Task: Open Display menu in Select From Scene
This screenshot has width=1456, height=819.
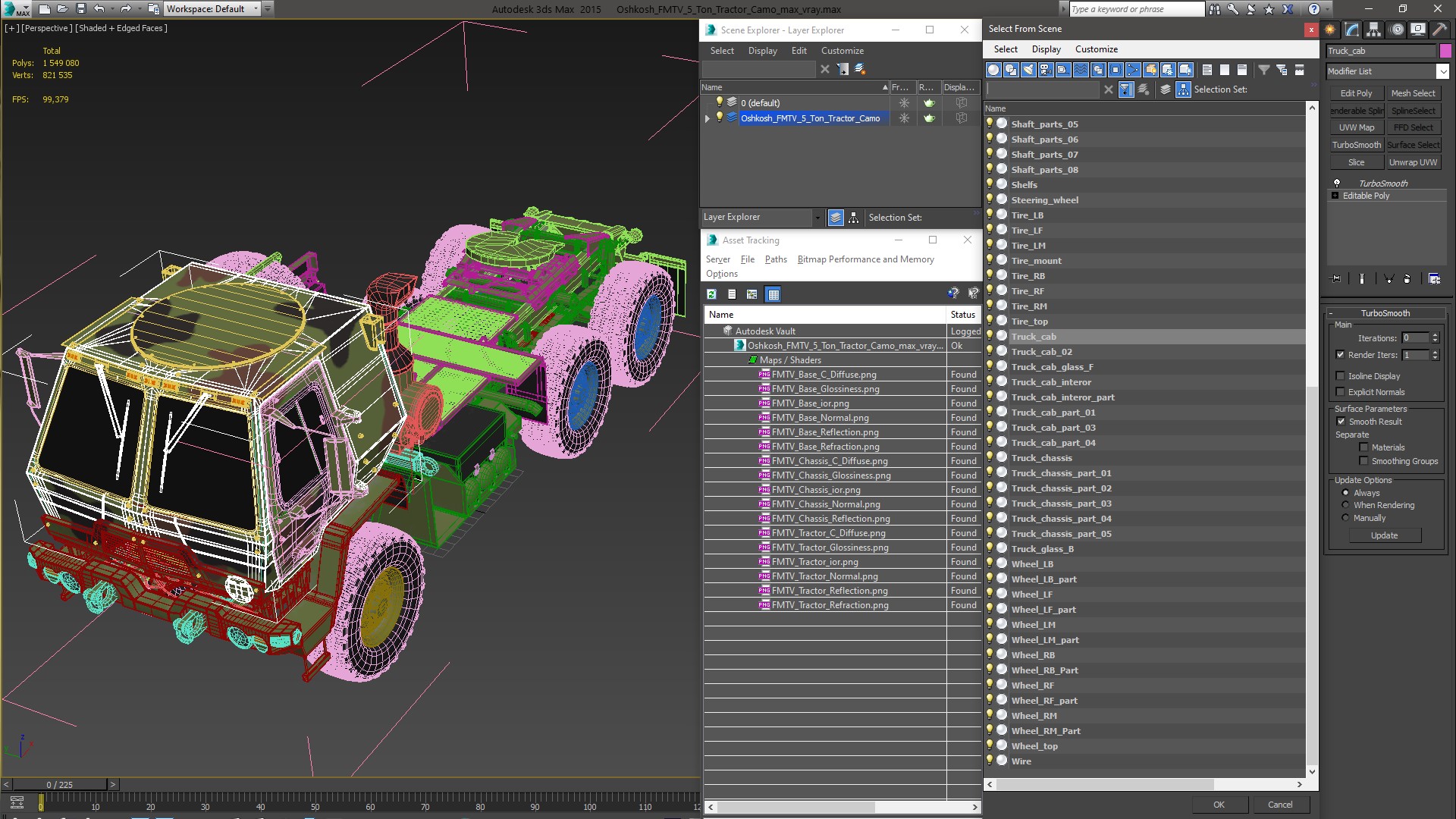Action: (1046, 49)
